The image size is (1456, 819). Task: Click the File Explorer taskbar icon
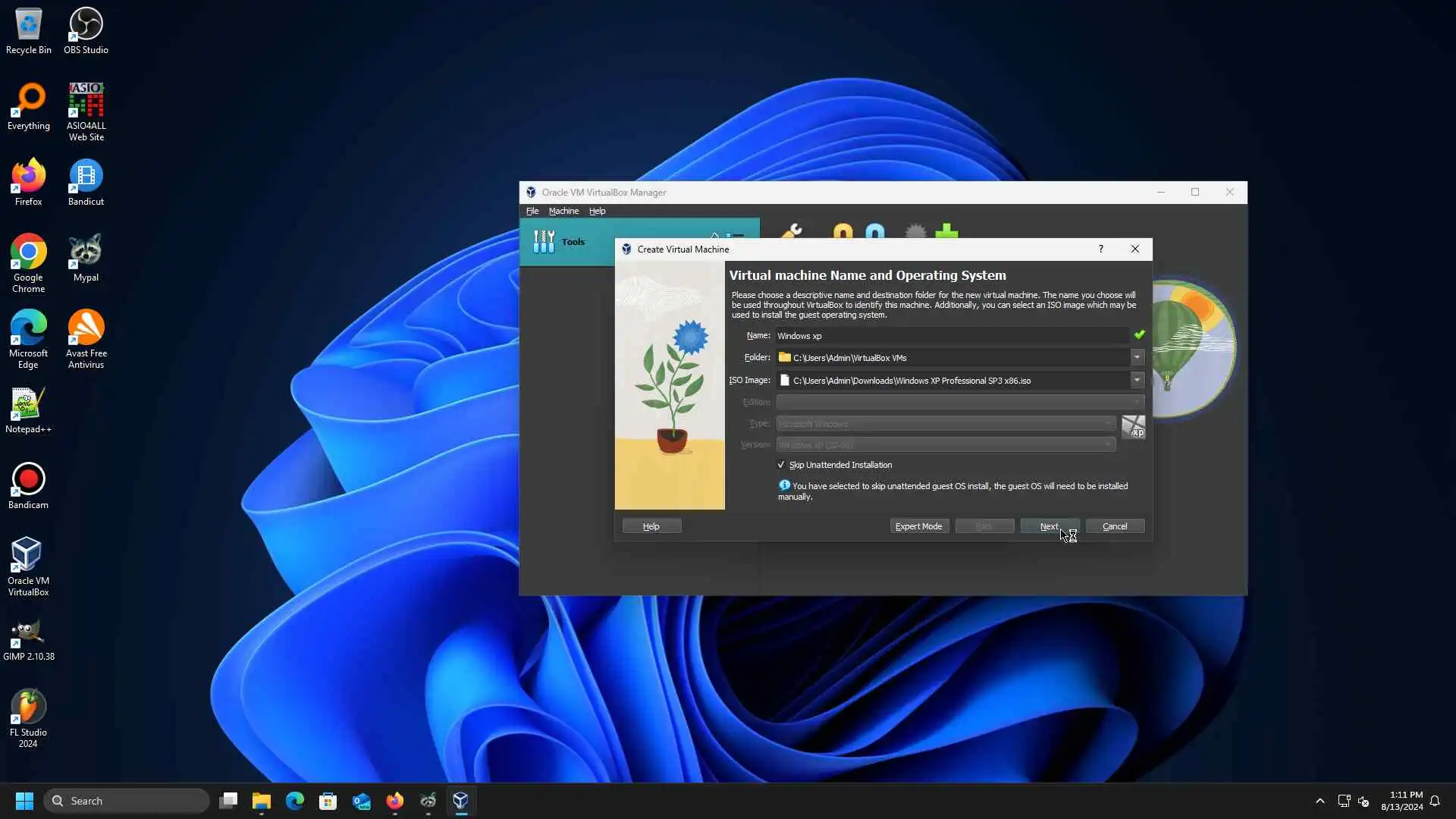point(262,801)
